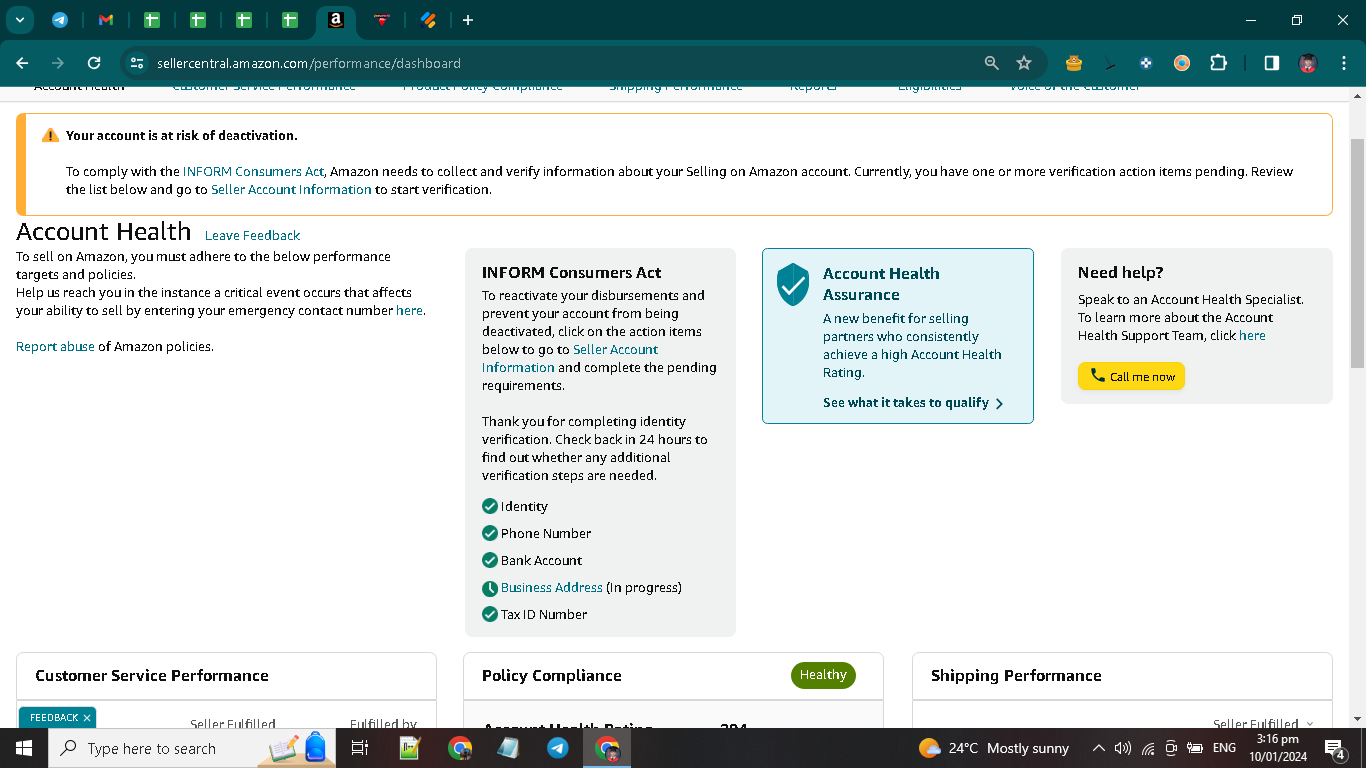Click 'here' for Account Health Support Team
The width and height of the screenshot is (1366, 768).
click(1252, 335)
